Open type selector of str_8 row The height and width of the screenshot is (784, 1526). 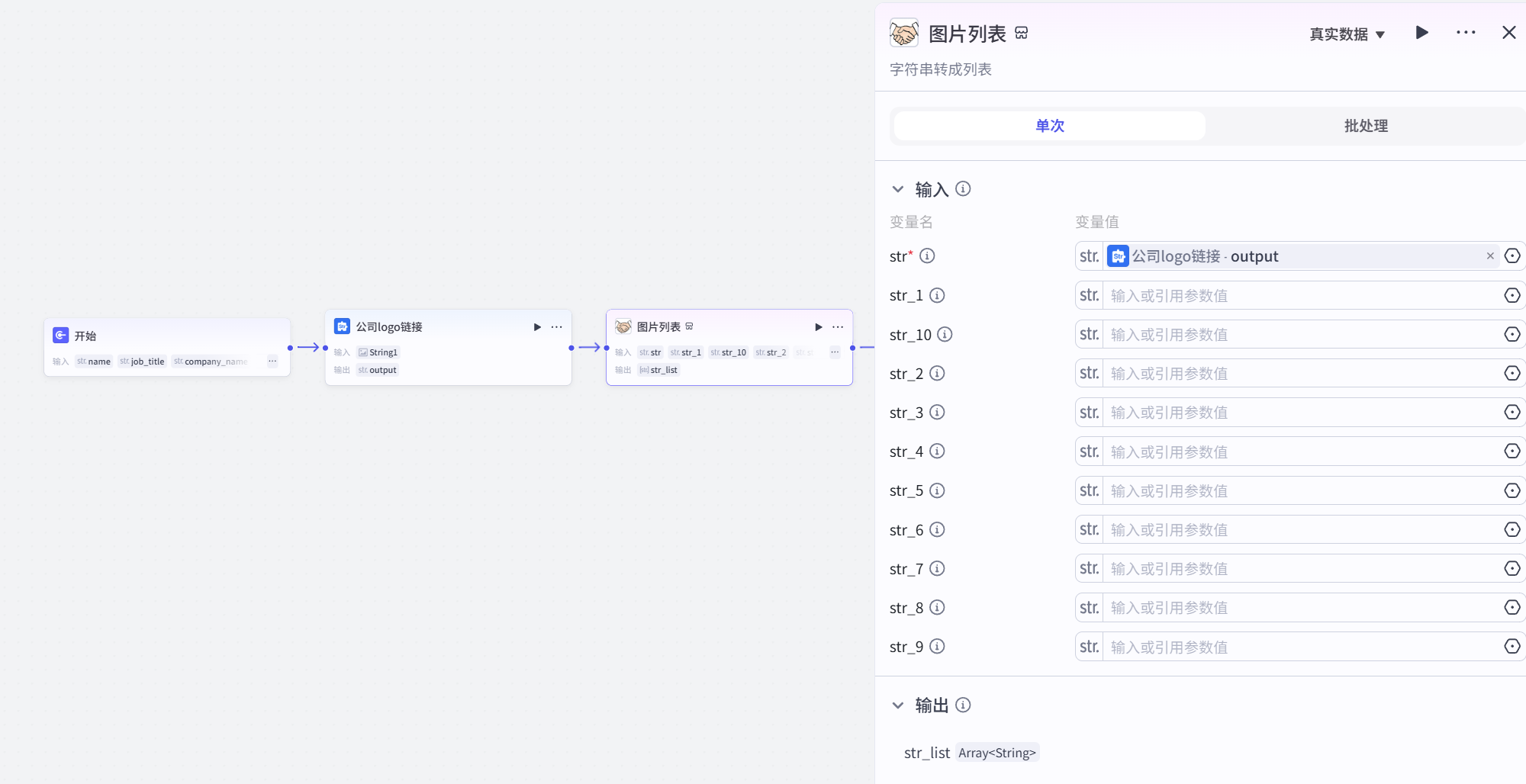tap(1090, 607)
